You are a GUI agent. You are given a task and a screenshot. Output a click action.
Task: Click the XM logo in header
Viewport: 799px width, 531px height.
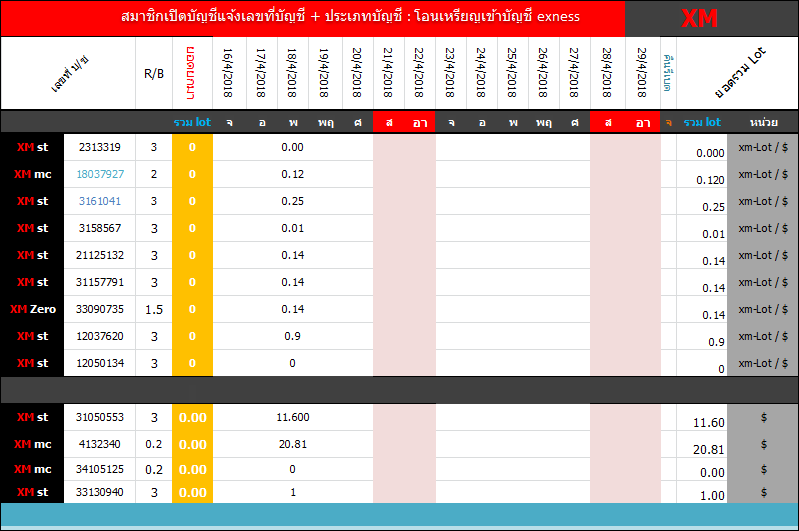tap(699, 19)
